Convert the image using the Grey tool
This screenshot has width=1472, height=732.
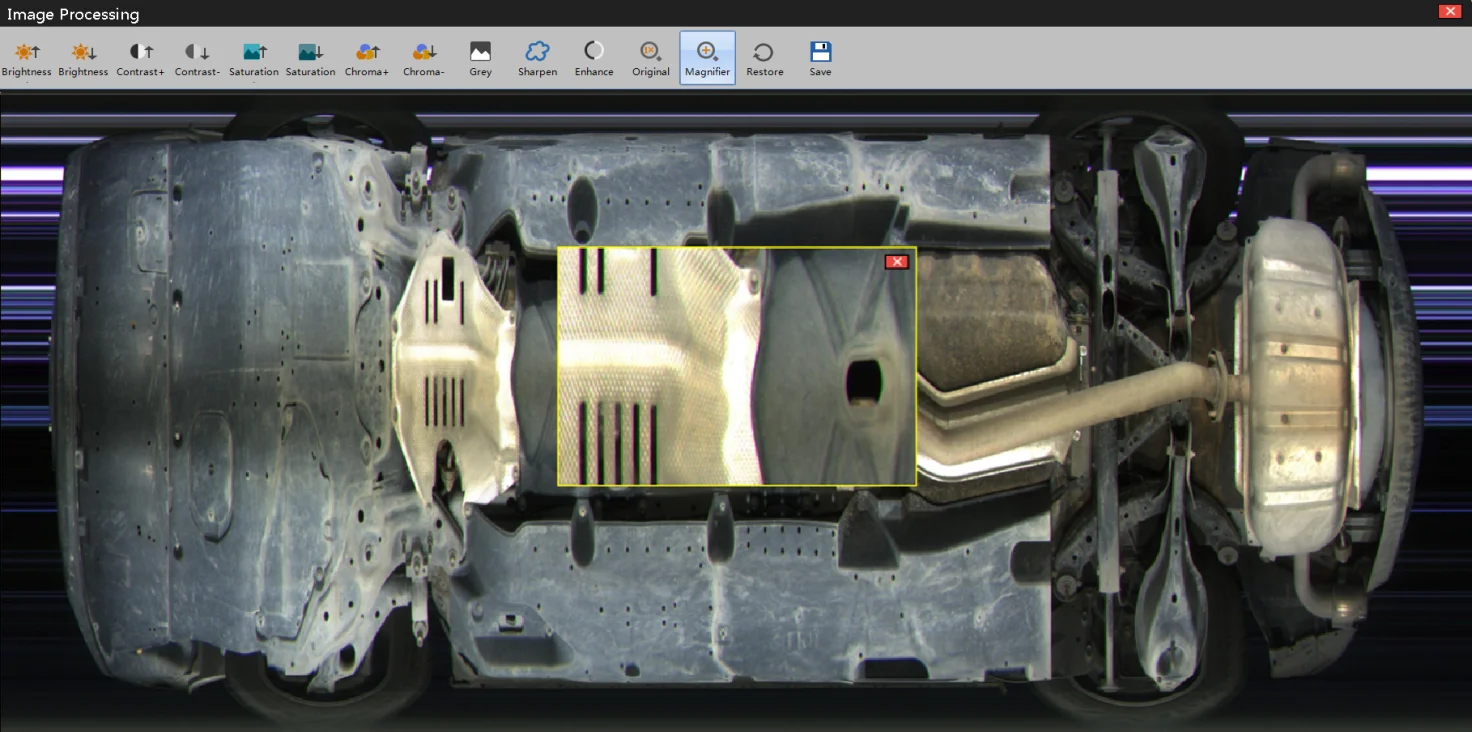click(x=481, y=58)
